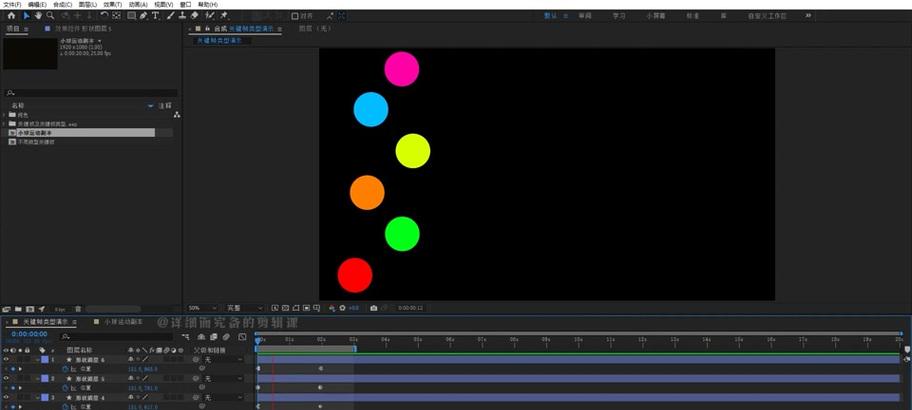The image size is (912, 410).
Task: Click the second keyframe on 形状图层 6 position
Action: click(320, 369)
